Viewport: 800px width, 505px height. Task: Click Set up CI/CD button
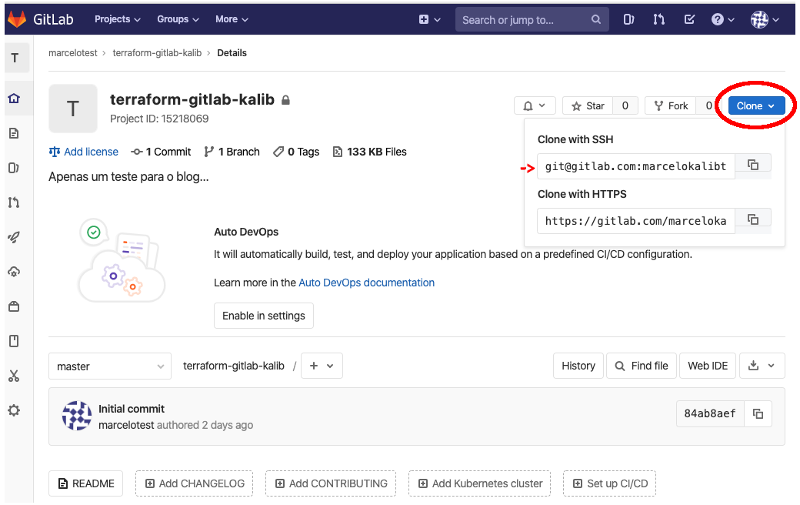pyautogui.click(x=610, y=483)
